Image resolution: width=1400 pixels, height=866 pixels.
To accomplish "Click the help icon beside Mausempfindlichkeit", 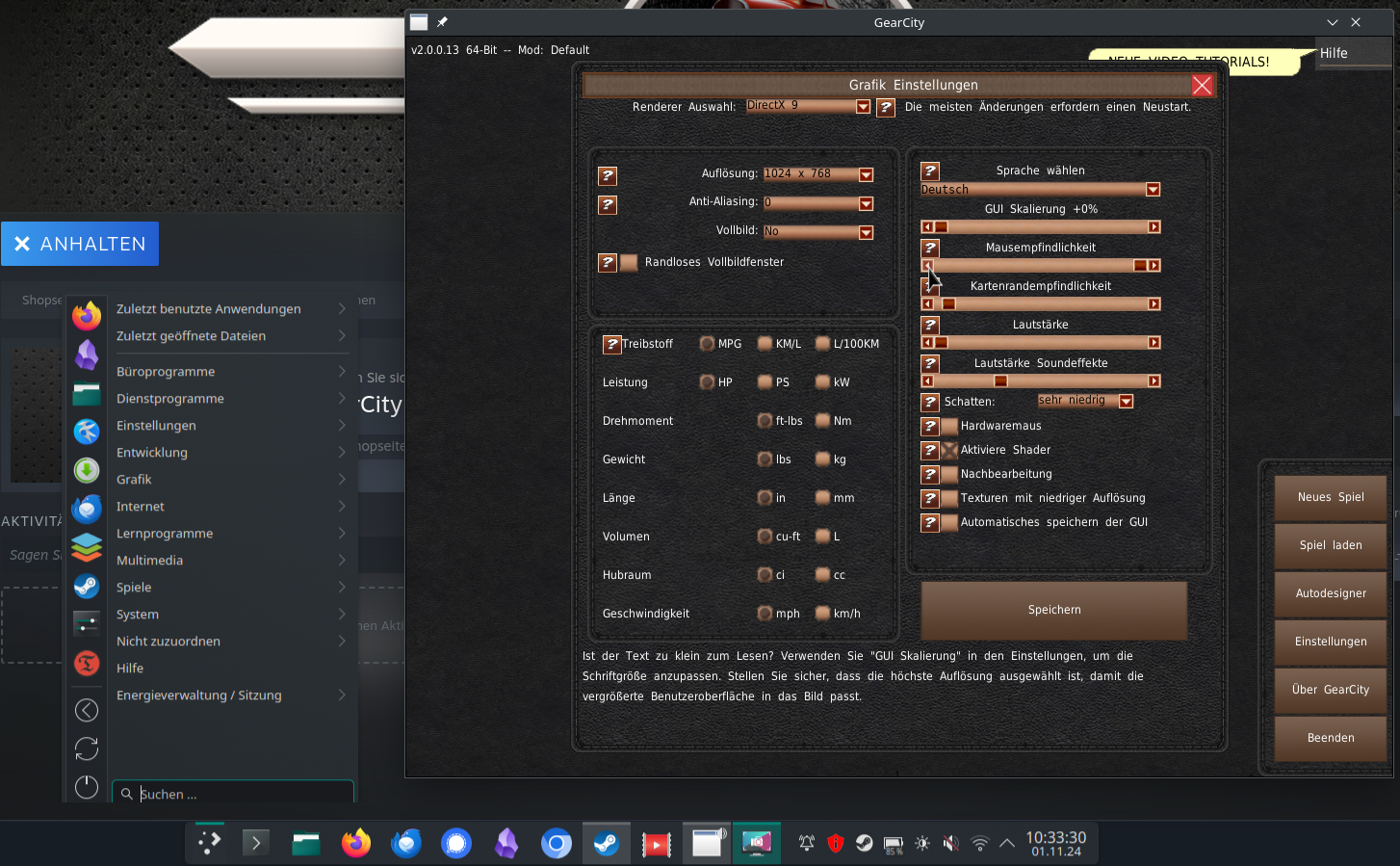I will click(929, 248).
